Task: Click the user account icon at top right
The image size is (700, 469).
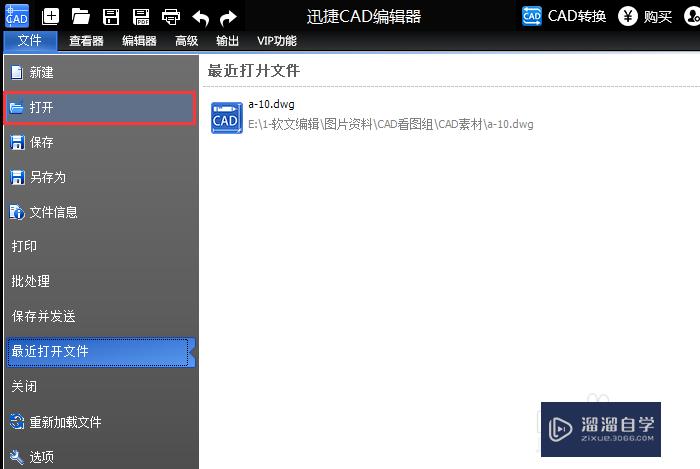Action: [x=692, y=17]
